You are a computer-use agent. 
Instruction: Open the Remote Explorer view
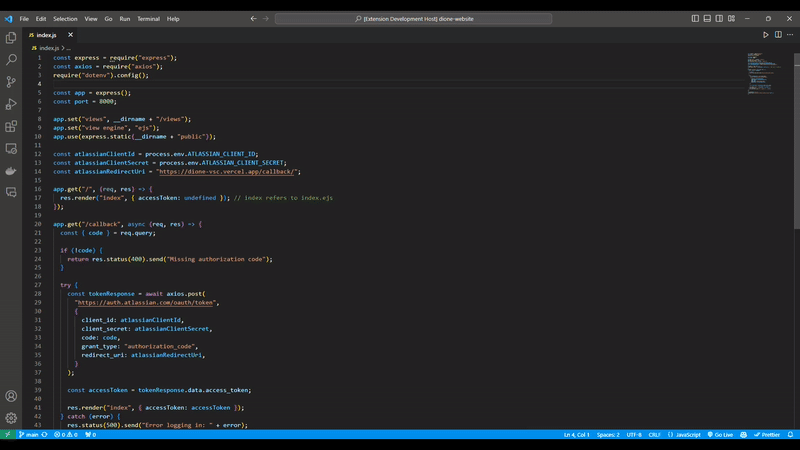tap(11, 148)
